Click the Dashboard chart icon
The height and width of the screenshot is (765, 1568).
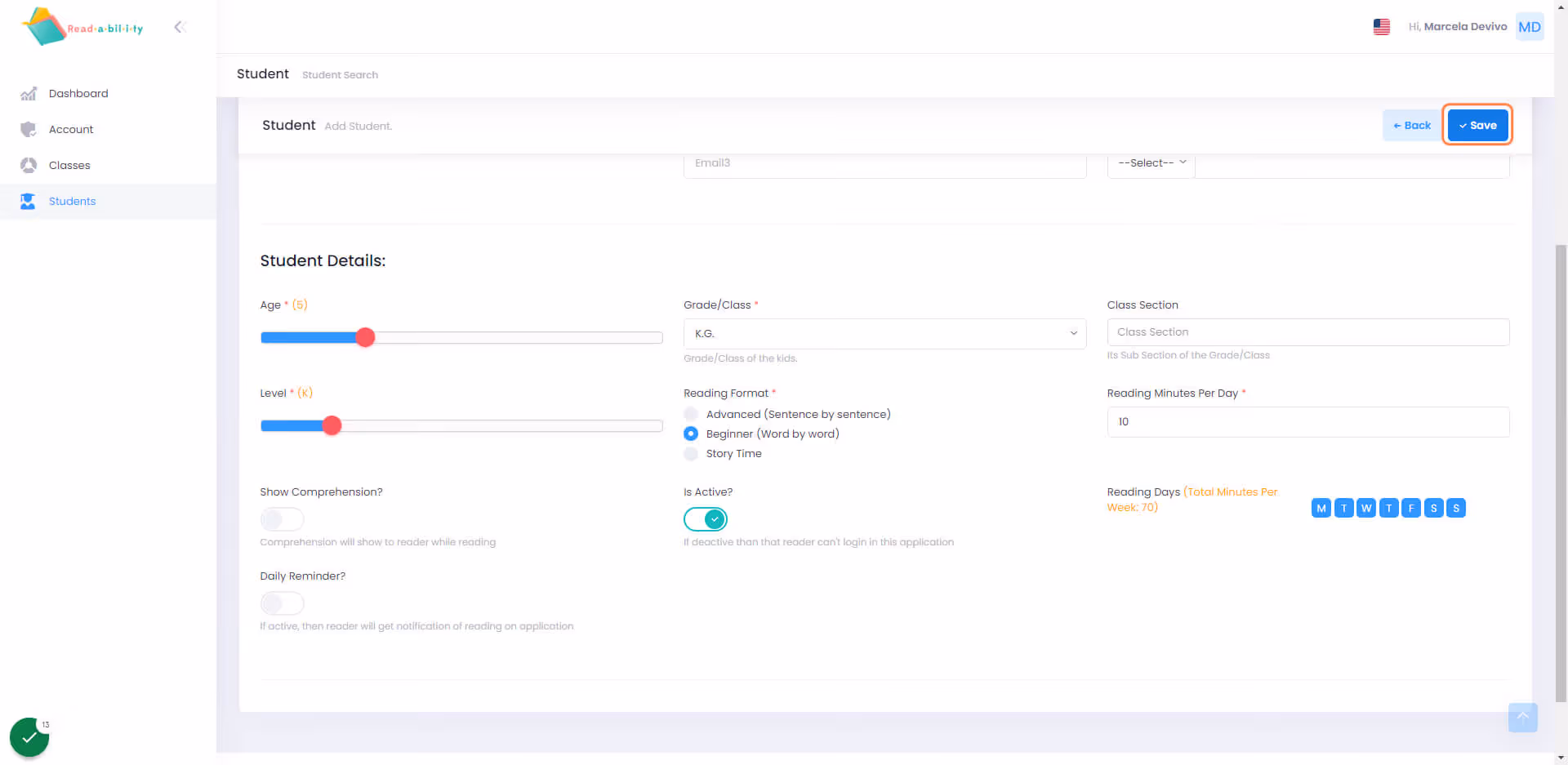point(29,93)
